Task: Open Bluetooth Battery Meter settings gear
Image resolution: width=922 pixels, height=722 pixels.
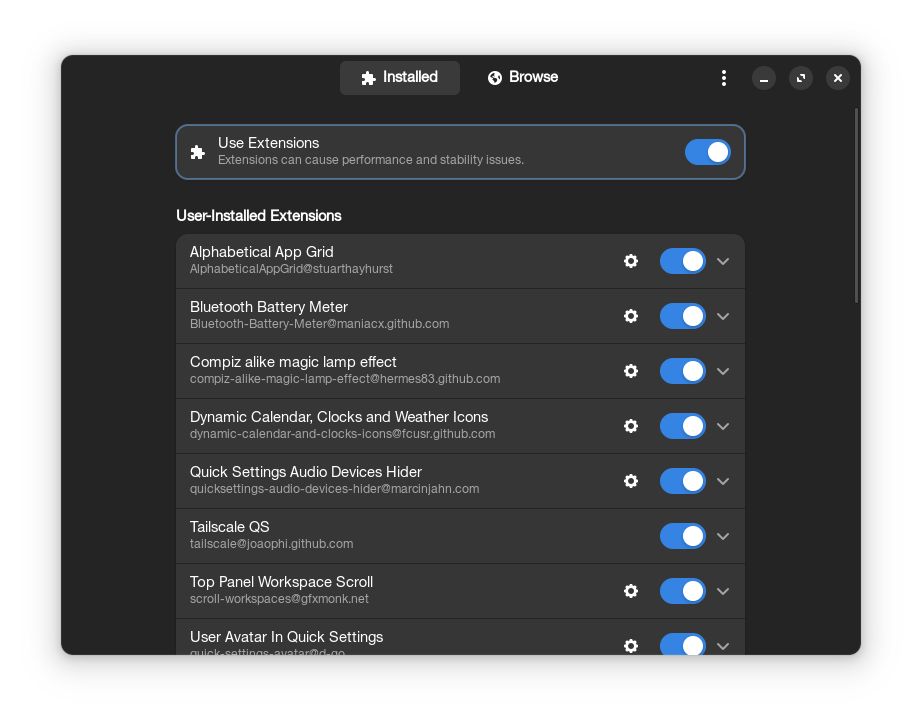Action: pyautogui.click(x=631, y=316)
